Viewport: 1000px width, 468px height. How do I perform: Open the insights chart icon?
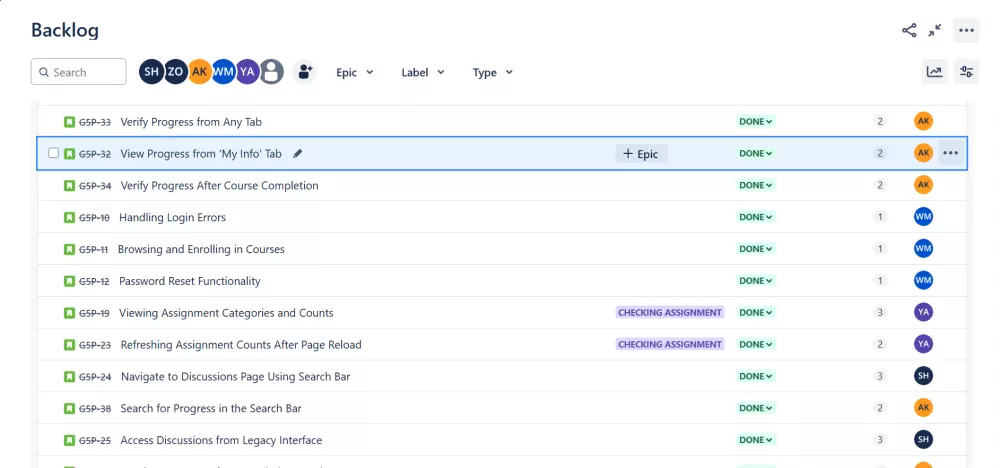point(935,72)
